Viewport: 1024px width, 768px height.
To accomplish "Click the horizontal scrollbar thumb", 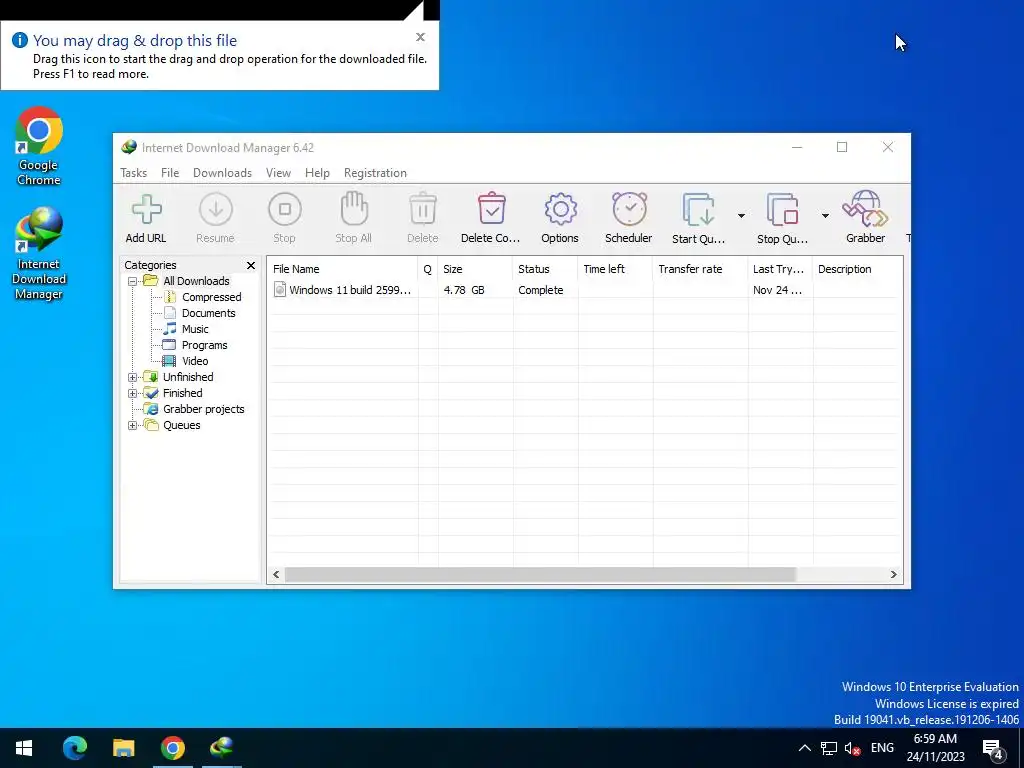I will coord(540,575).
